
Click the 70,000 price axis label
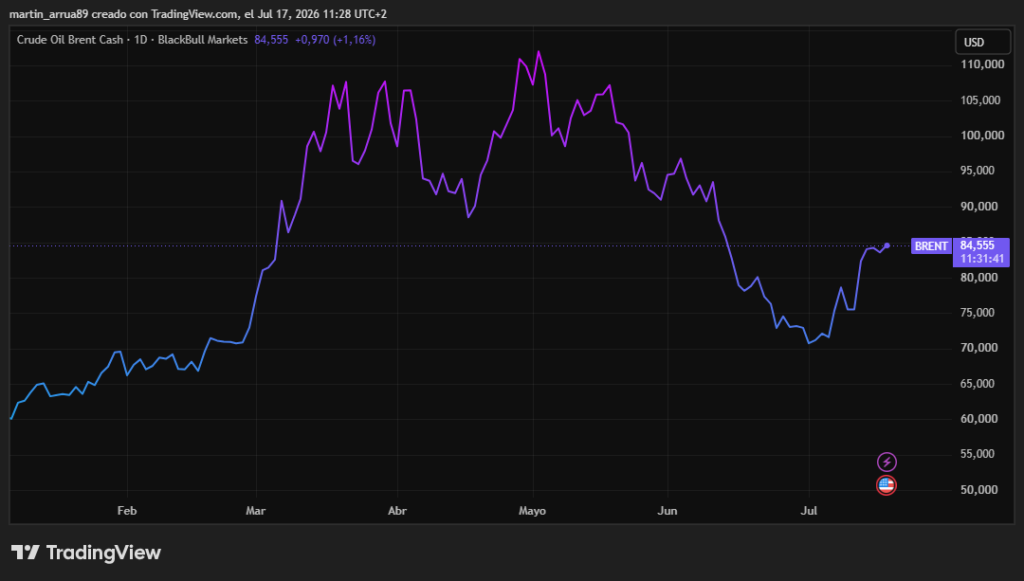tap(979, 347)
